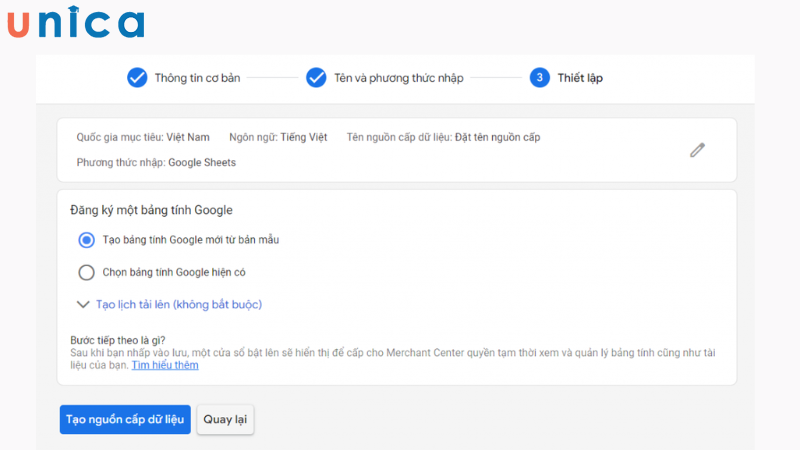Select Chọn bảng tính Google hiện có
Image resolution: width=800 pixels, height=450 pixels.
[x=86, y=272]
